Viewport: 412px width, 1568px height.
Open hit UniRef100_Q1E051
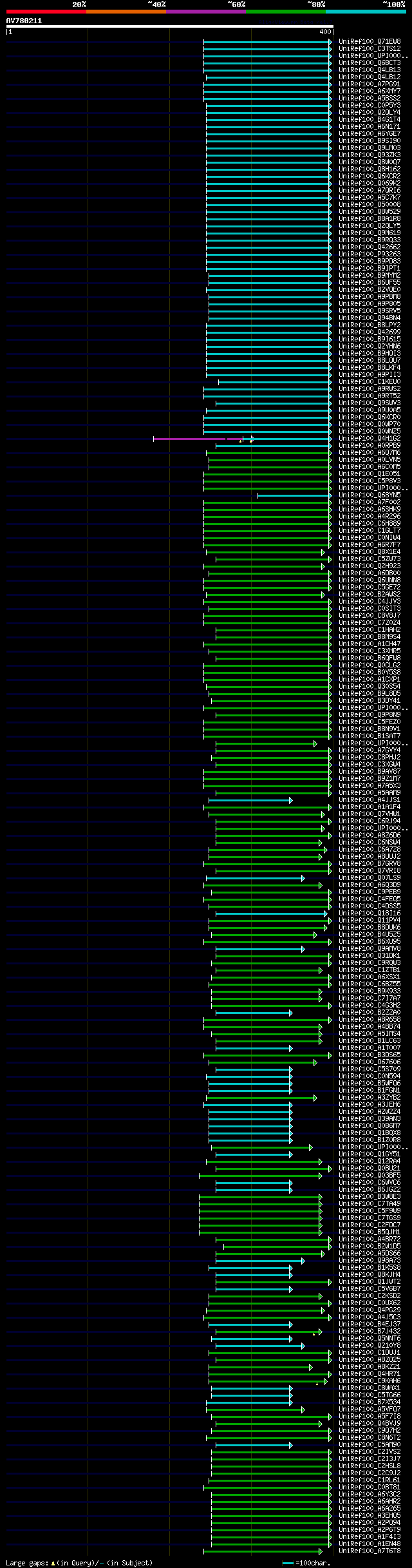tap(370, 474)
